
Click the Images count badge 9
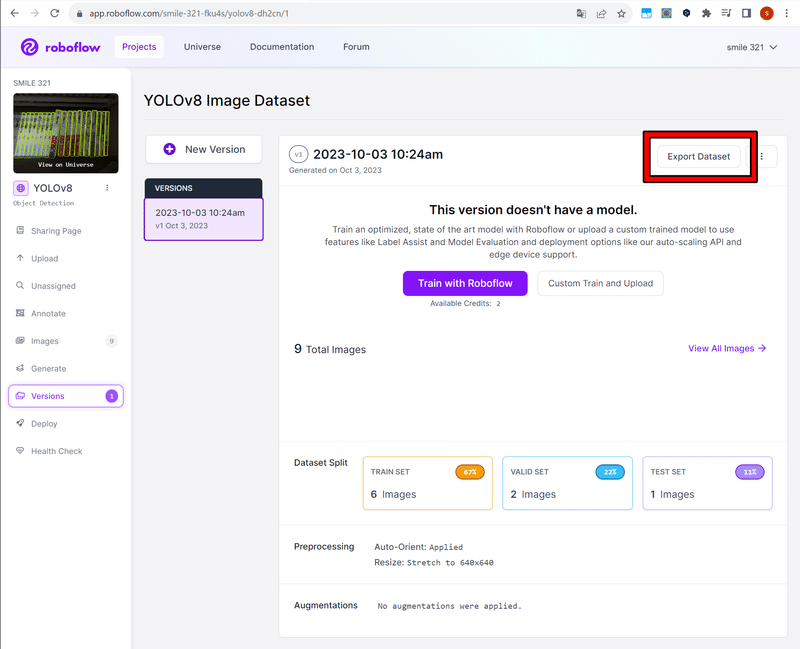click(112, 341)
